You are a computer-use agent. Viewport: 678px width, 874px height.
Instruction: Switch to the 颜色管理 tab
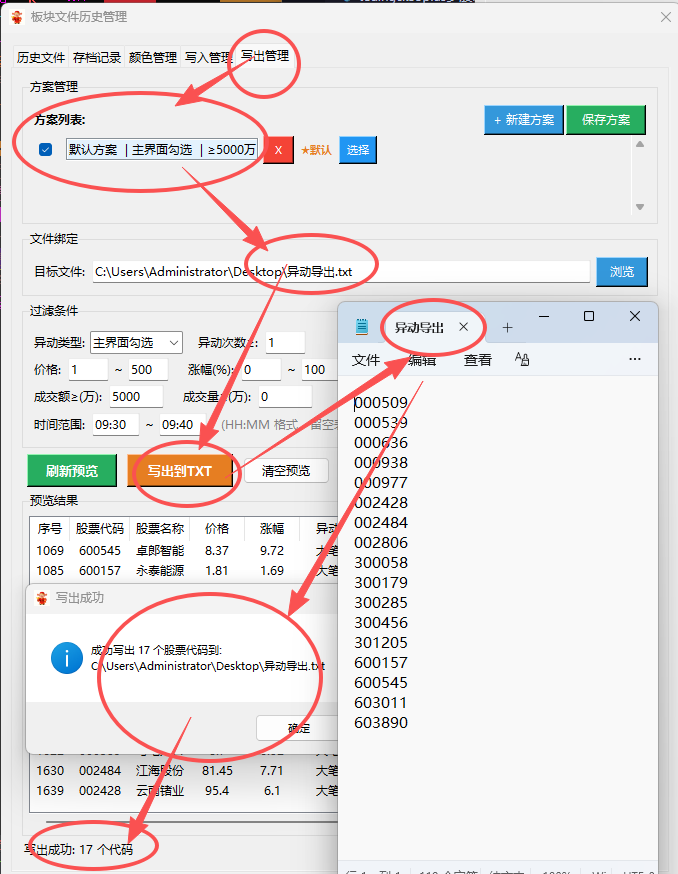152,57
